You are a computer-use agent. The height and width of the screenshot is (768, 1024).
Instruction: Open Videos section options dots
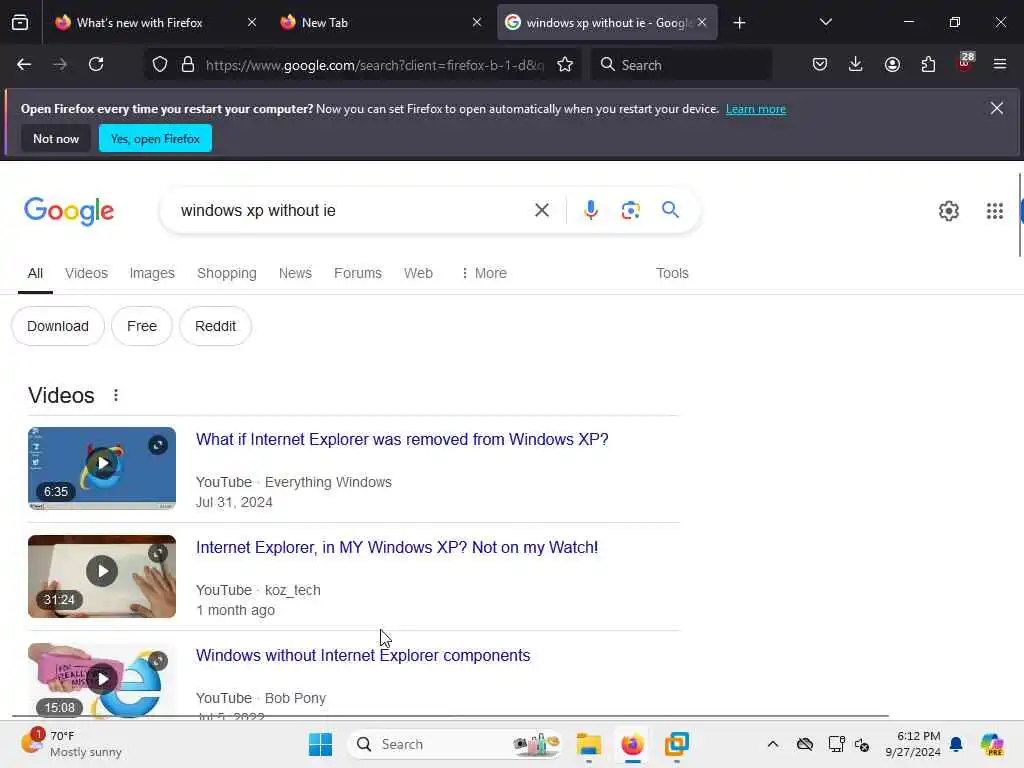[x=116, y=396]
